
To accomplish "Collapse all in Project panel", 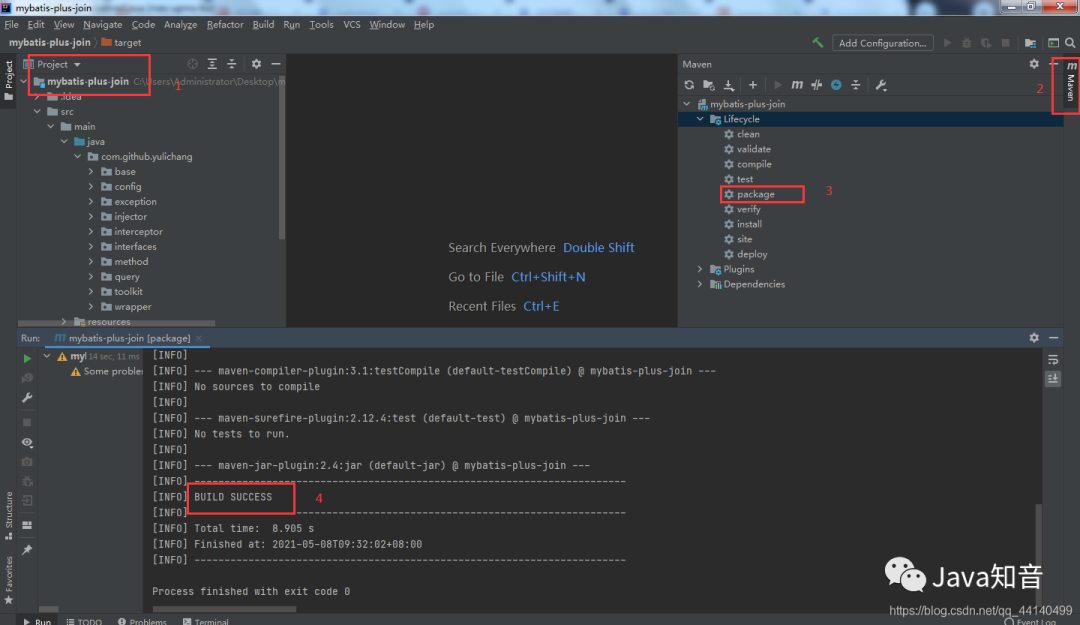I will click(232, 63).
